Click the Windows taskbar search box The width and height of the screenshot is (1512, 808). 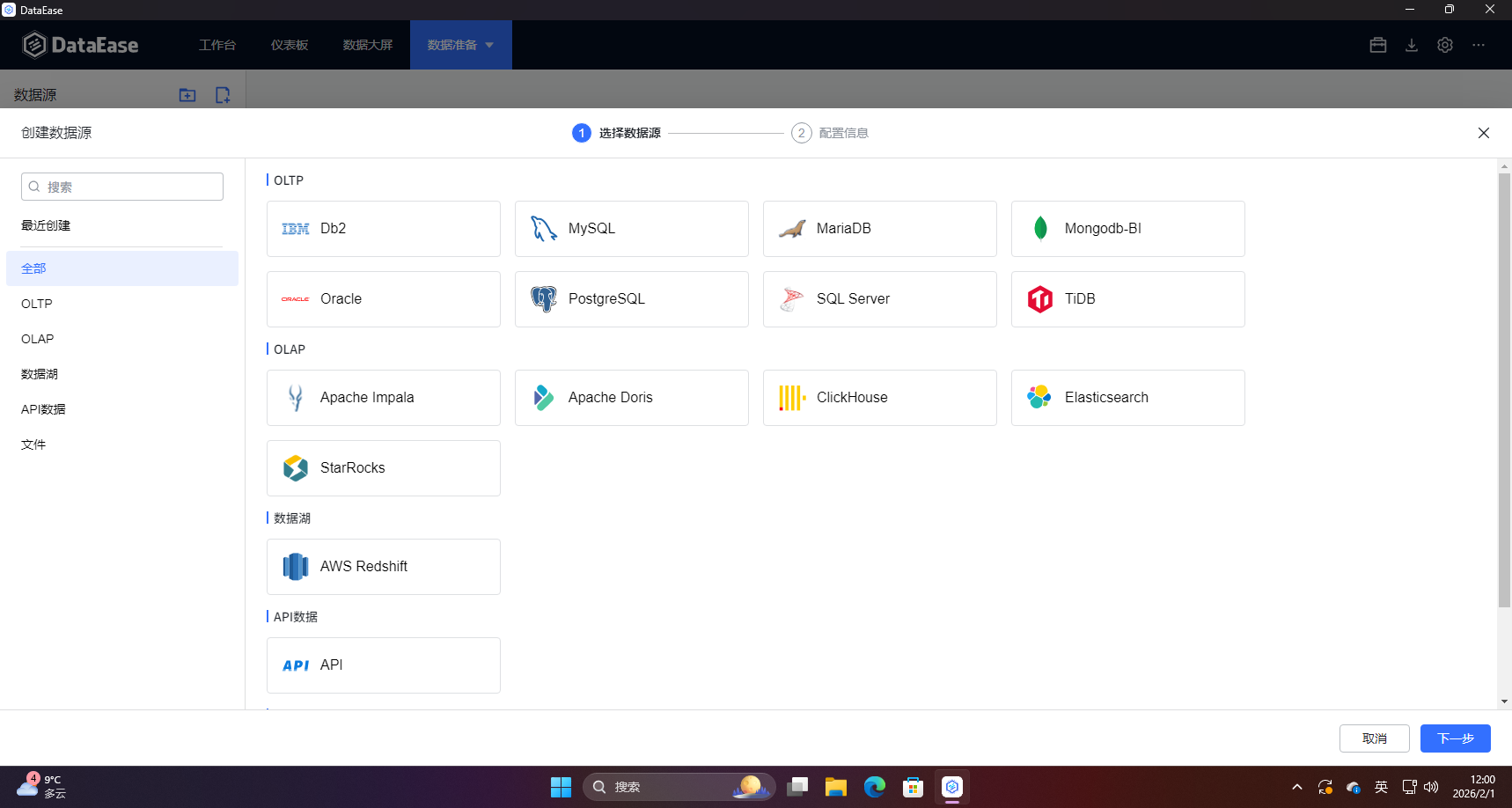click(679, 787)
